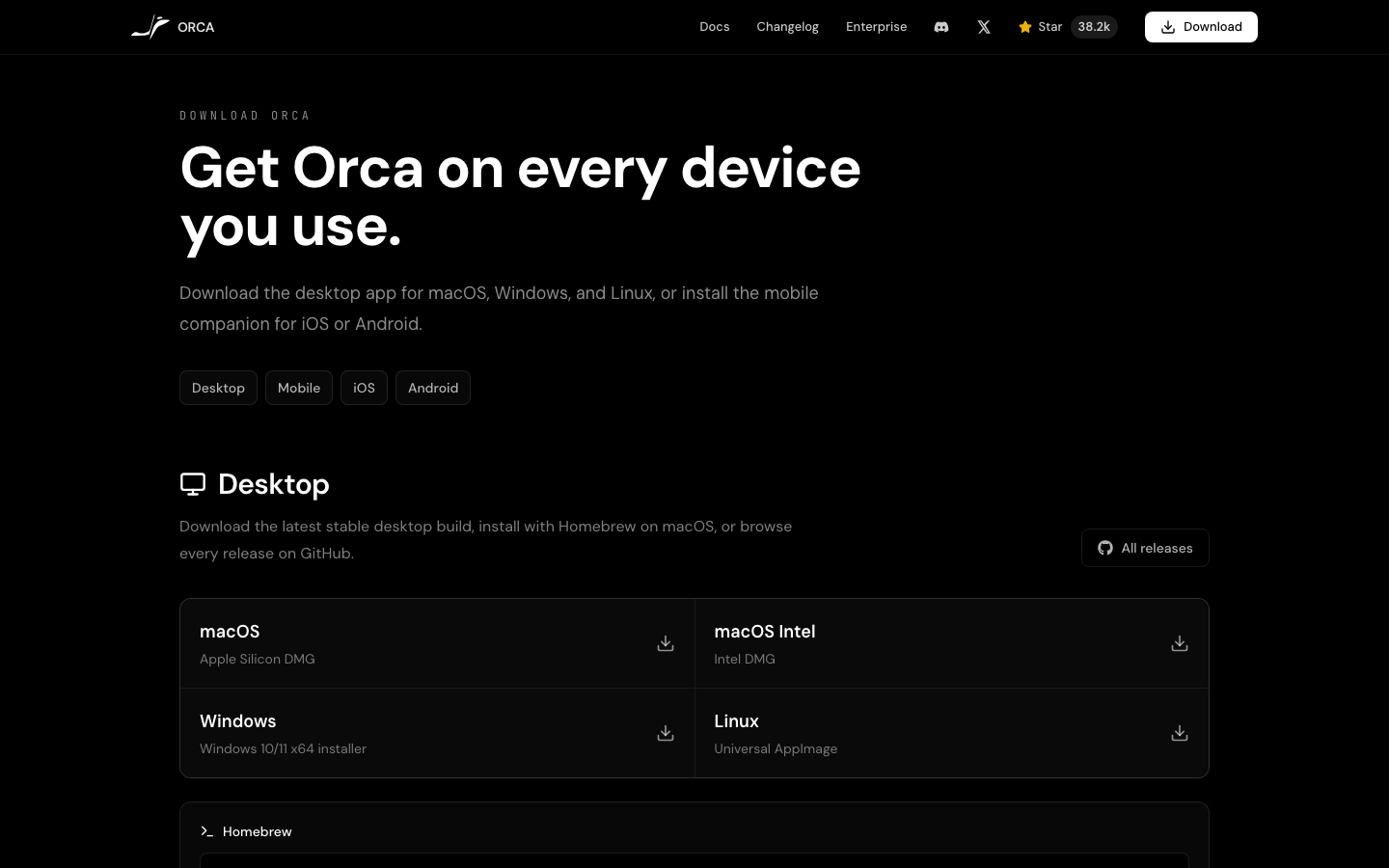The image size is (1389, 868).
Task: Select the iOS filter chip
Action: pyautogui.click(x=364, y=388)
